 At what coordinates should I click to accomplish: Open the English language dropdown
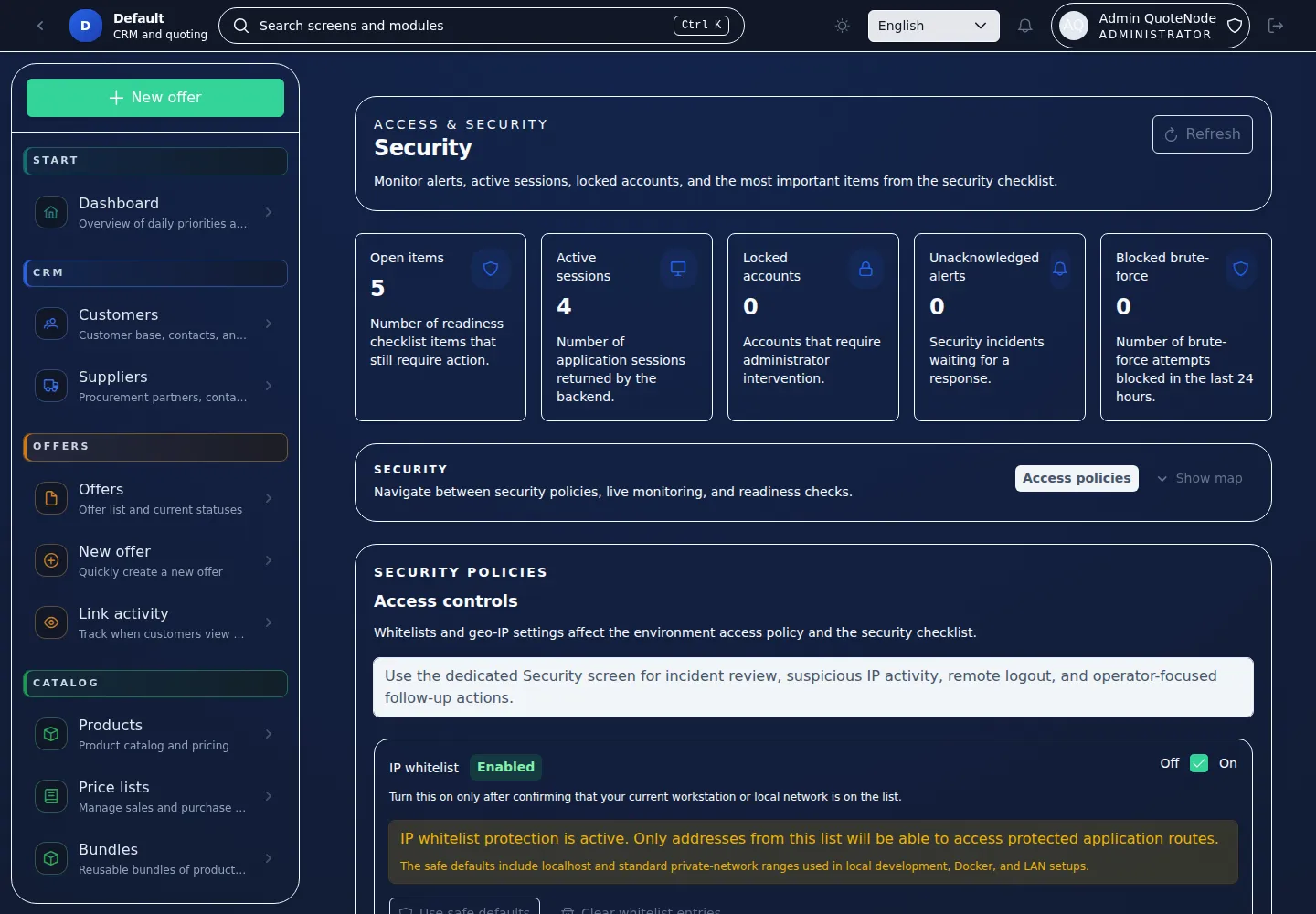pos(933,26)
